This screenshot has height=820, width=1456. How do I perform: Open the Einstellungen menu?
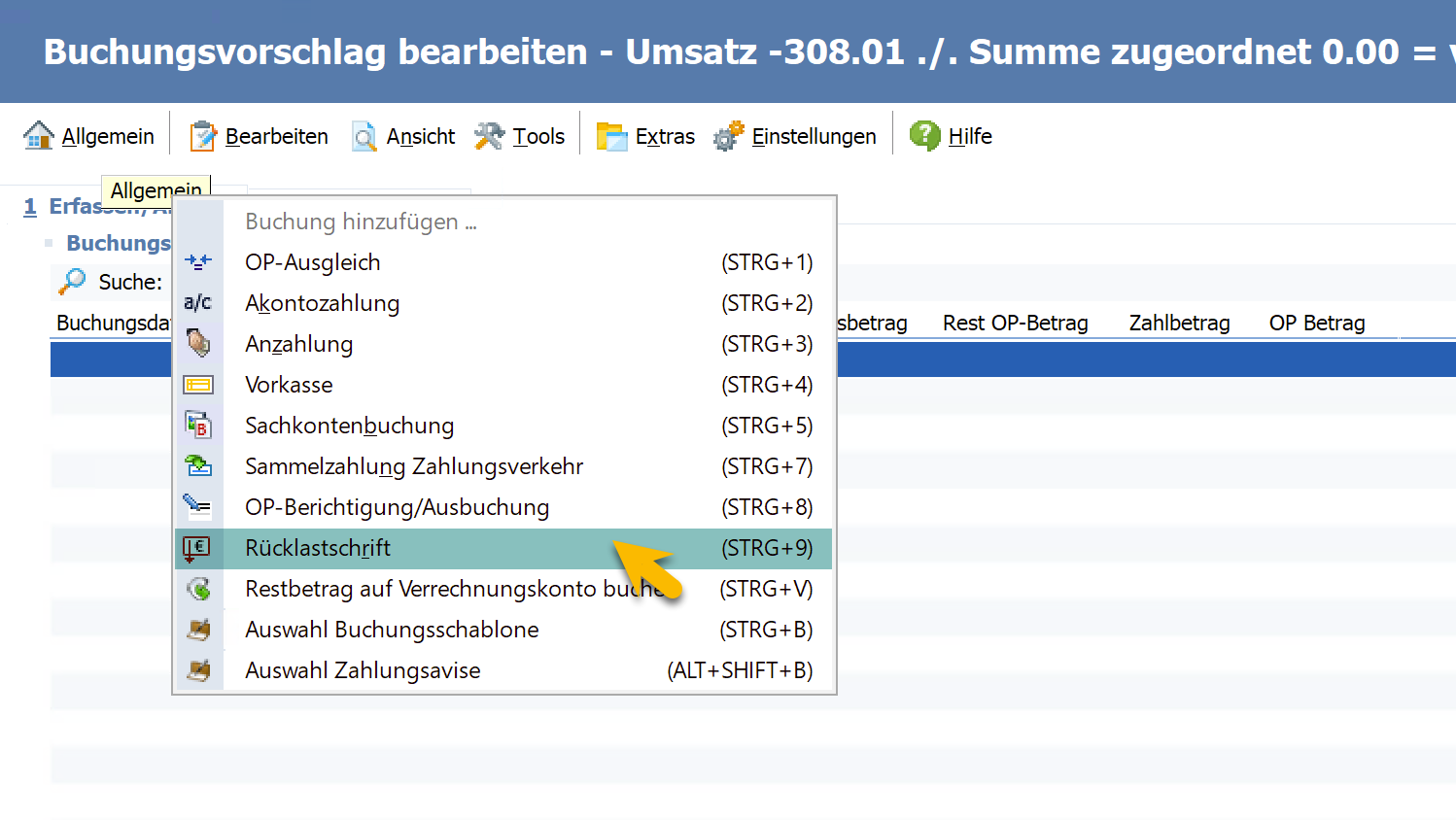point(796,136)
